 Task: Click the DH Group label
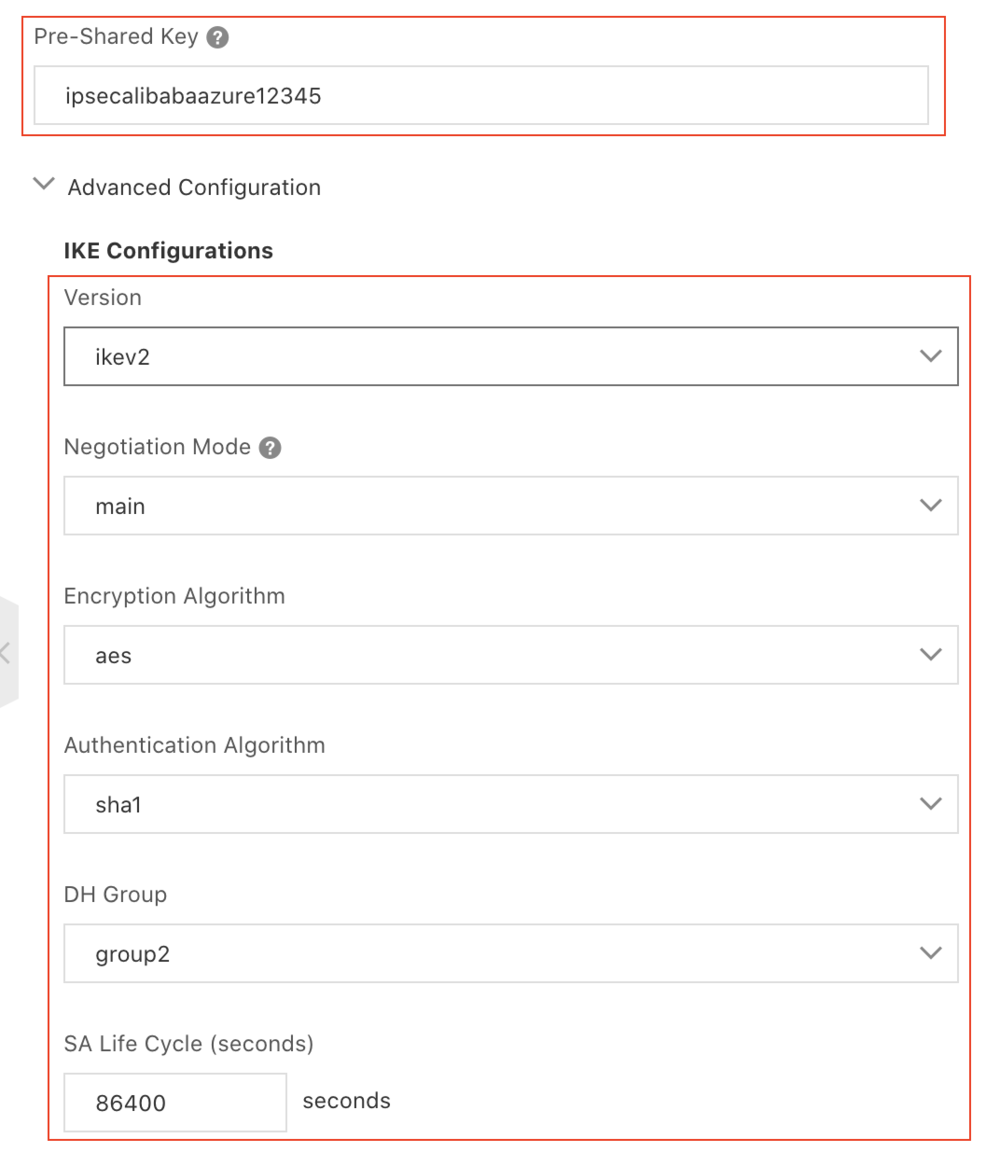pos(115,894)
